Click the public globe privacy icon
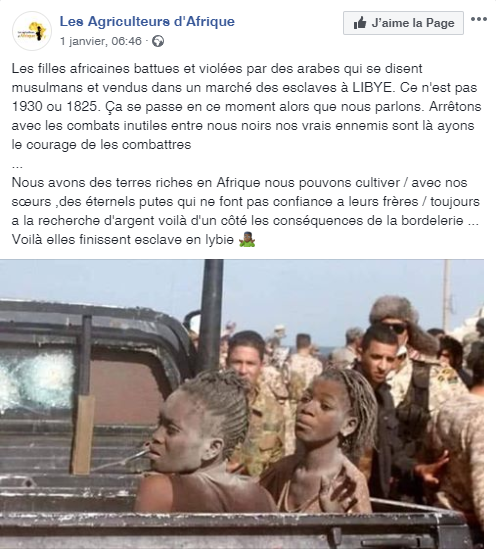 tap(158, 41)
